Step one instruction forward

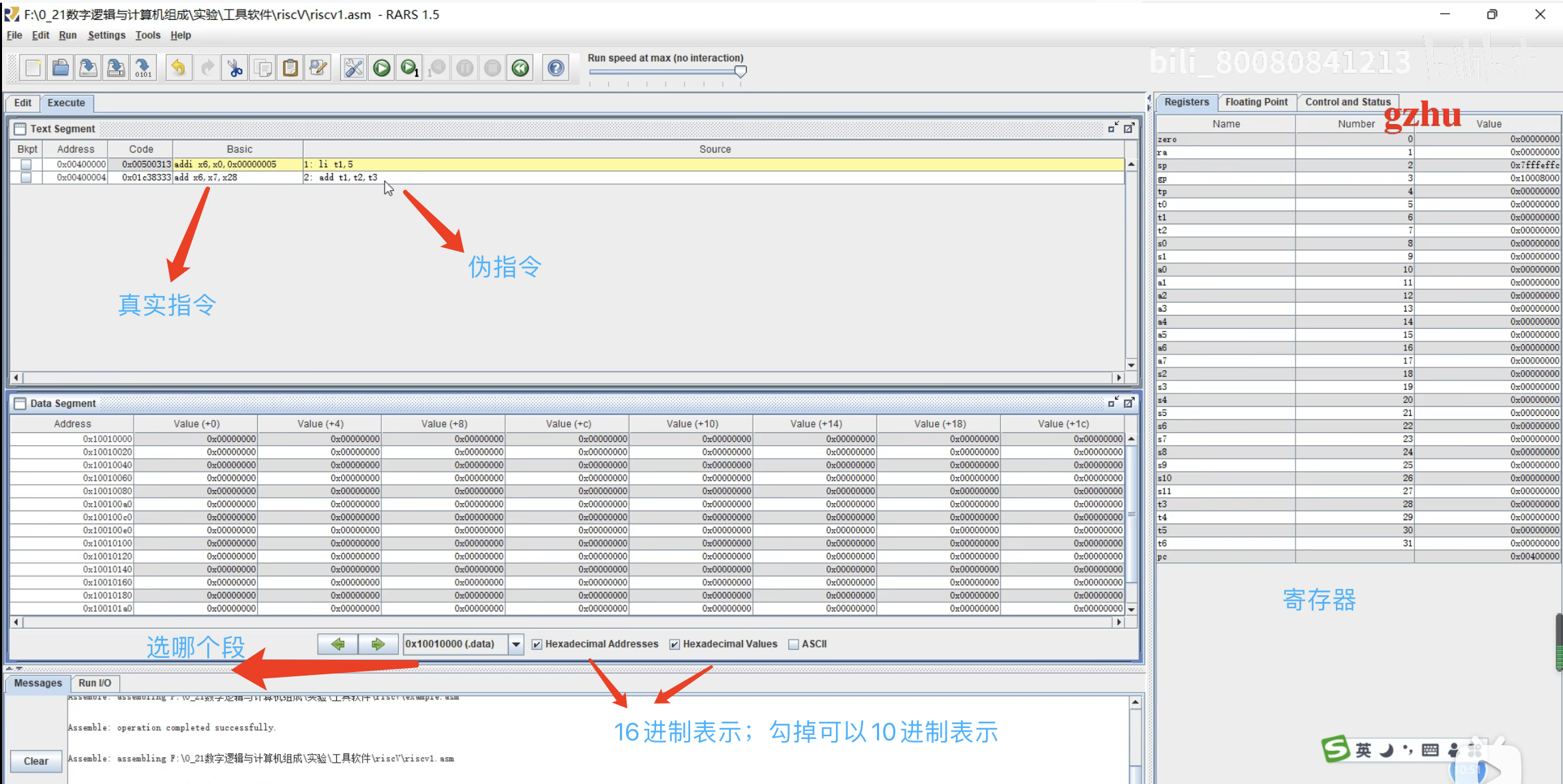point(409,68)
